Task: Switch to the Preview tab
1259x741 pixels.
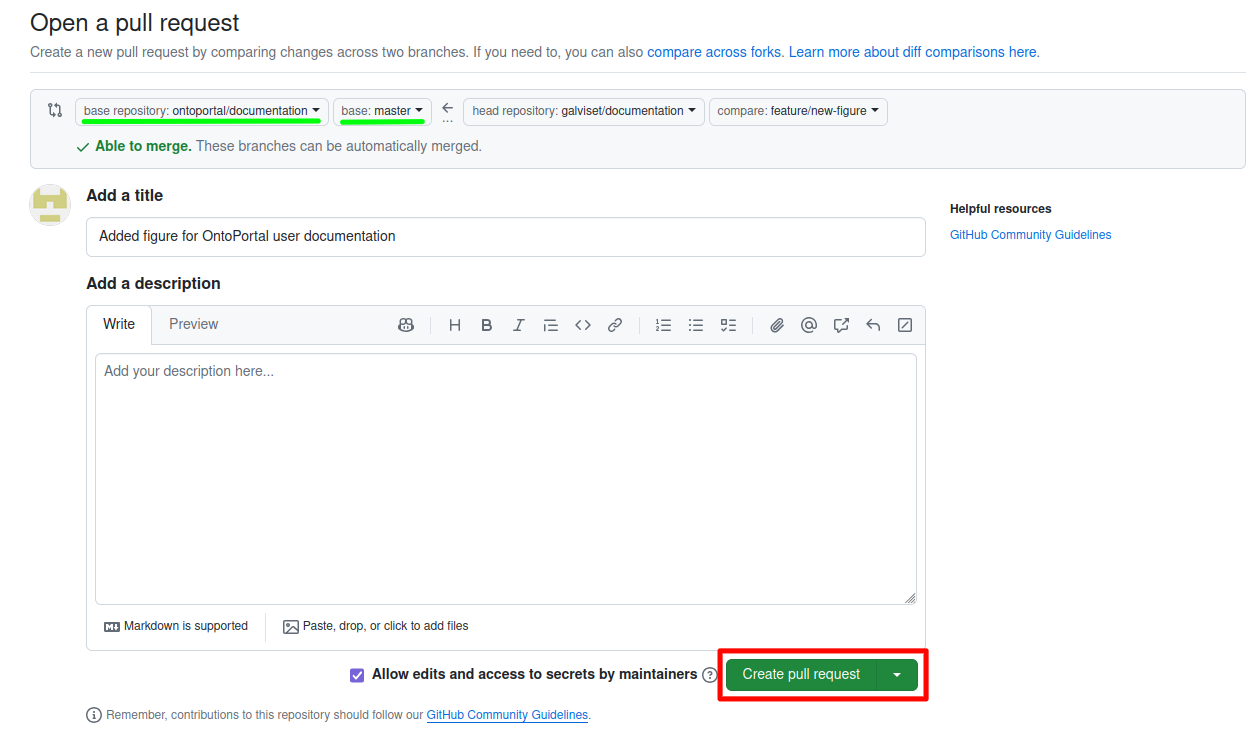Action: pos(193,324)
